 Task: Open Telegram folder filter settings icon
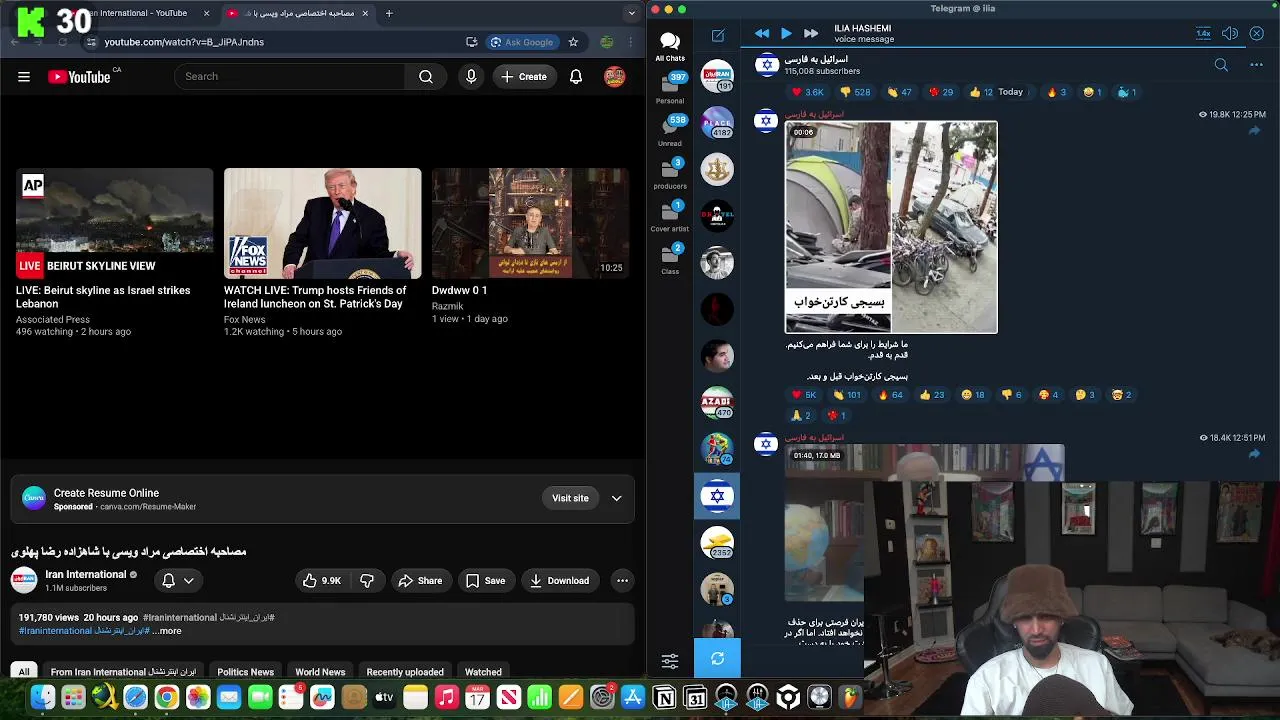pos(670,661)
